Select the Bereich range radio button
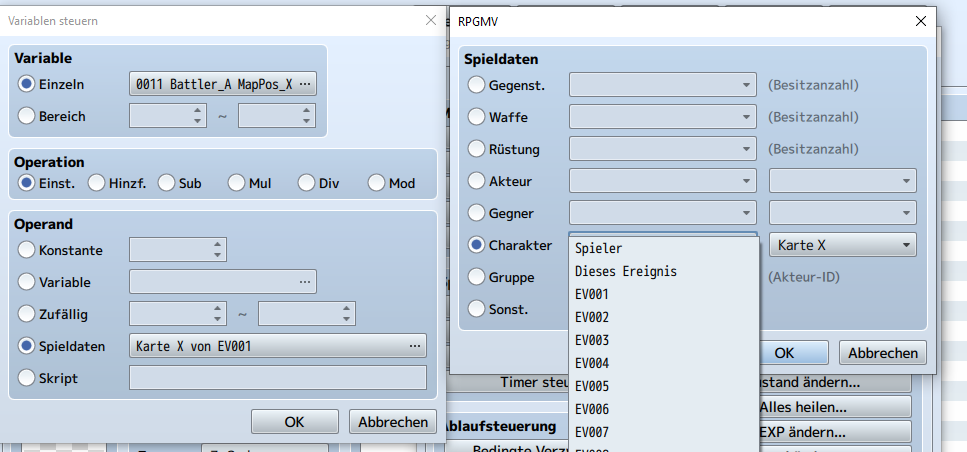967x452 pixels. [27, 116]
